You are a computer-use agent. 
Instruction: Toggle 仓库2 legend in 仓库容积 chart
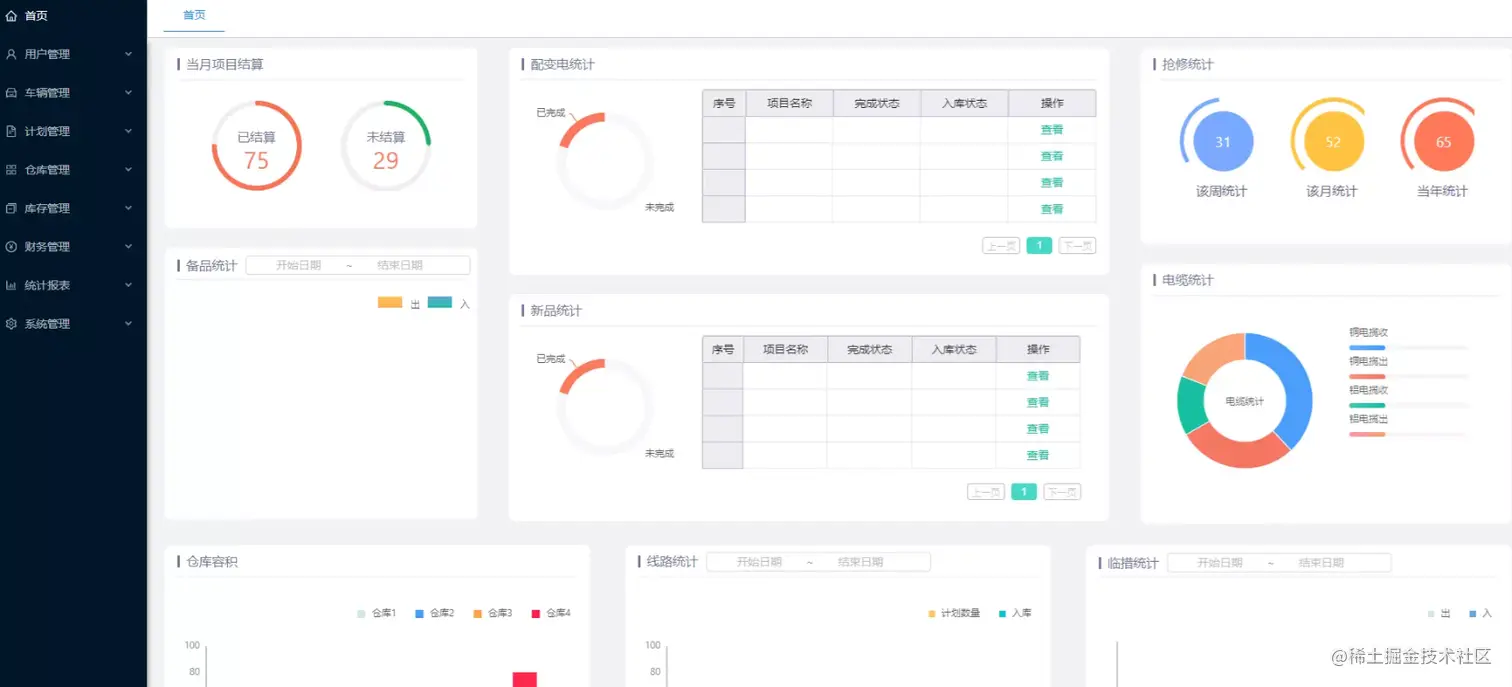coord(435,613)
